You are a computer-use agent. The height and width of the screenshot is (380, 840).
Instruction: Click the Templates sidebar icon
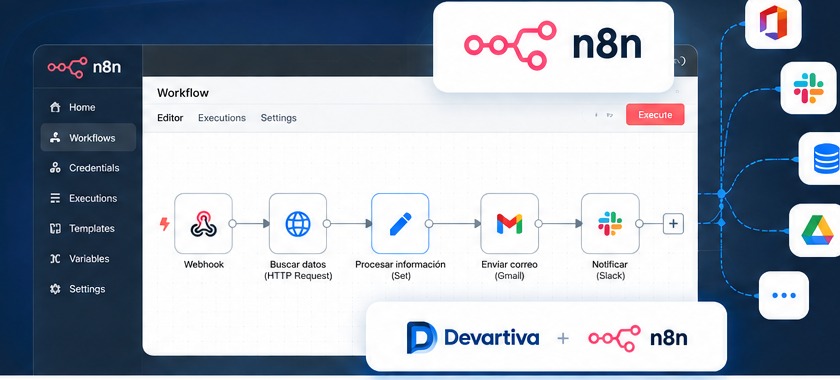[55, 228]
